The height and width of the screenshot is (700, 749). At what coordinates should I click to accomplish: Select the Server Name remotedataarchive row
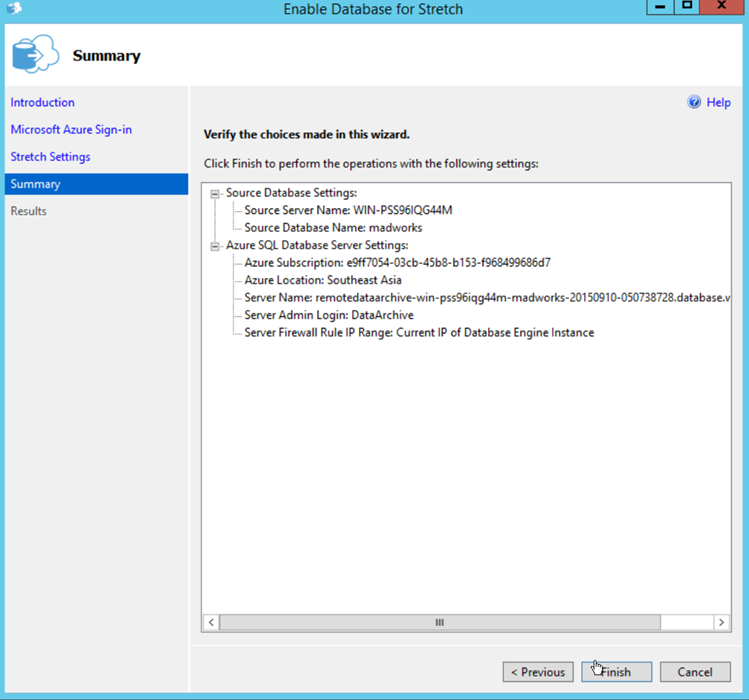click(x=487, y=298)
